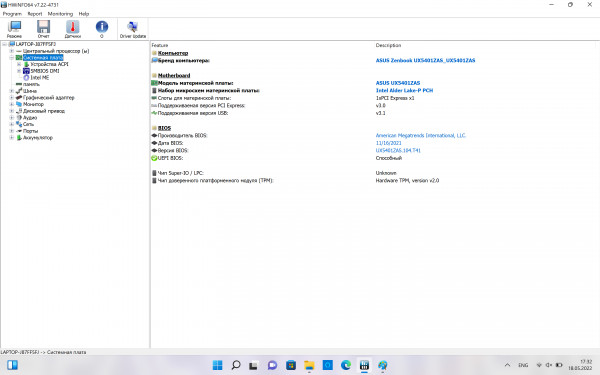Expand the Дисковый привод node
Viewport: 600px width, 375px height.
(x=11, y=111)
